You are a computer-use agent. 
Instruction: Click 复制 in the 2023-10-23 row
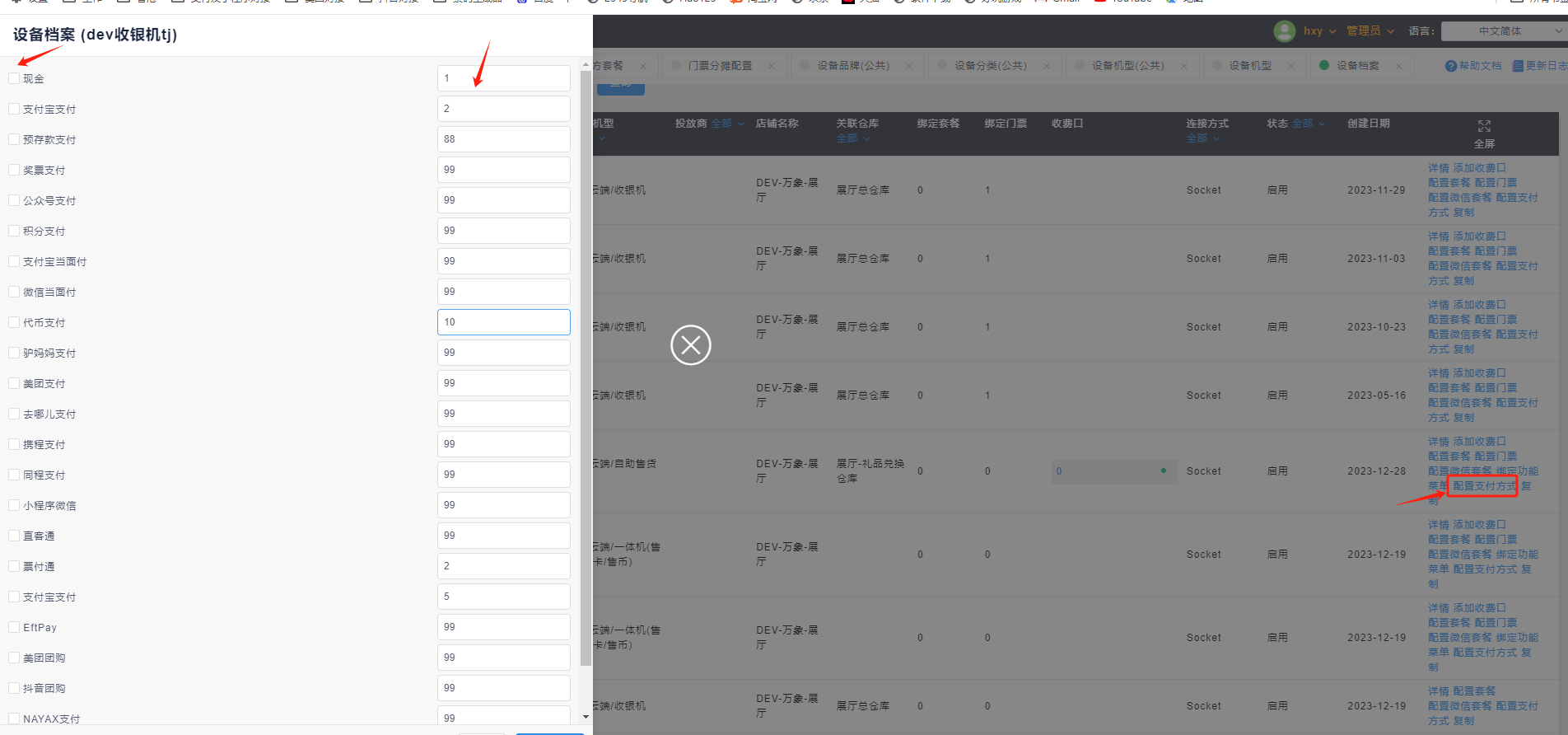pos(1464,349)
